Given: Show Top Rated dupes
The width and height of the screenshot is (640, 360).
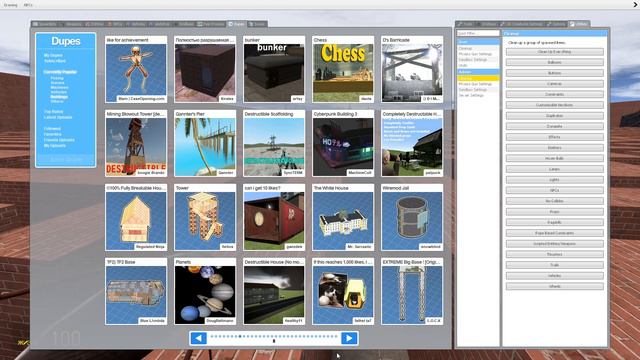Looking at the screenshot, I should pos(53,111).
